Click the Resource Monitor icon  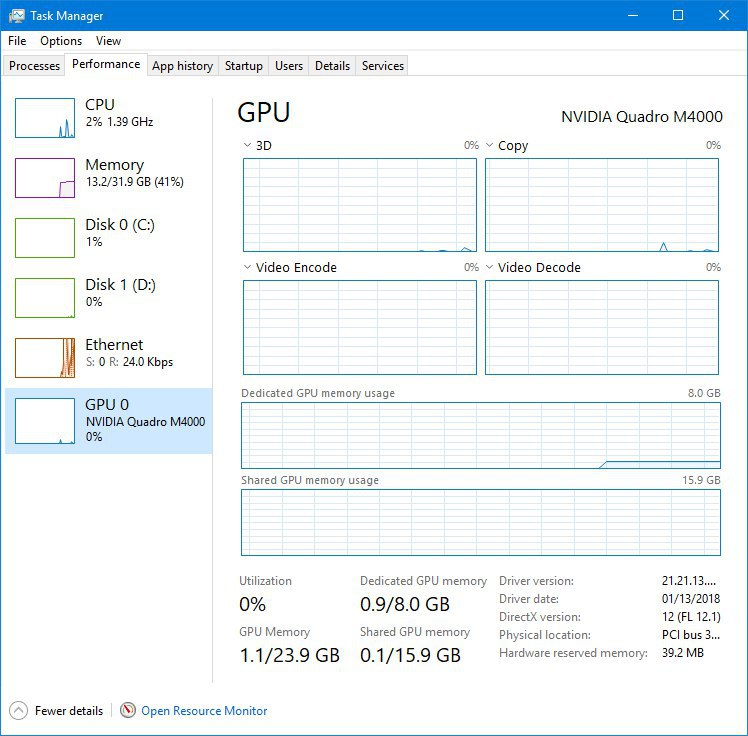(x=128, y=710)
